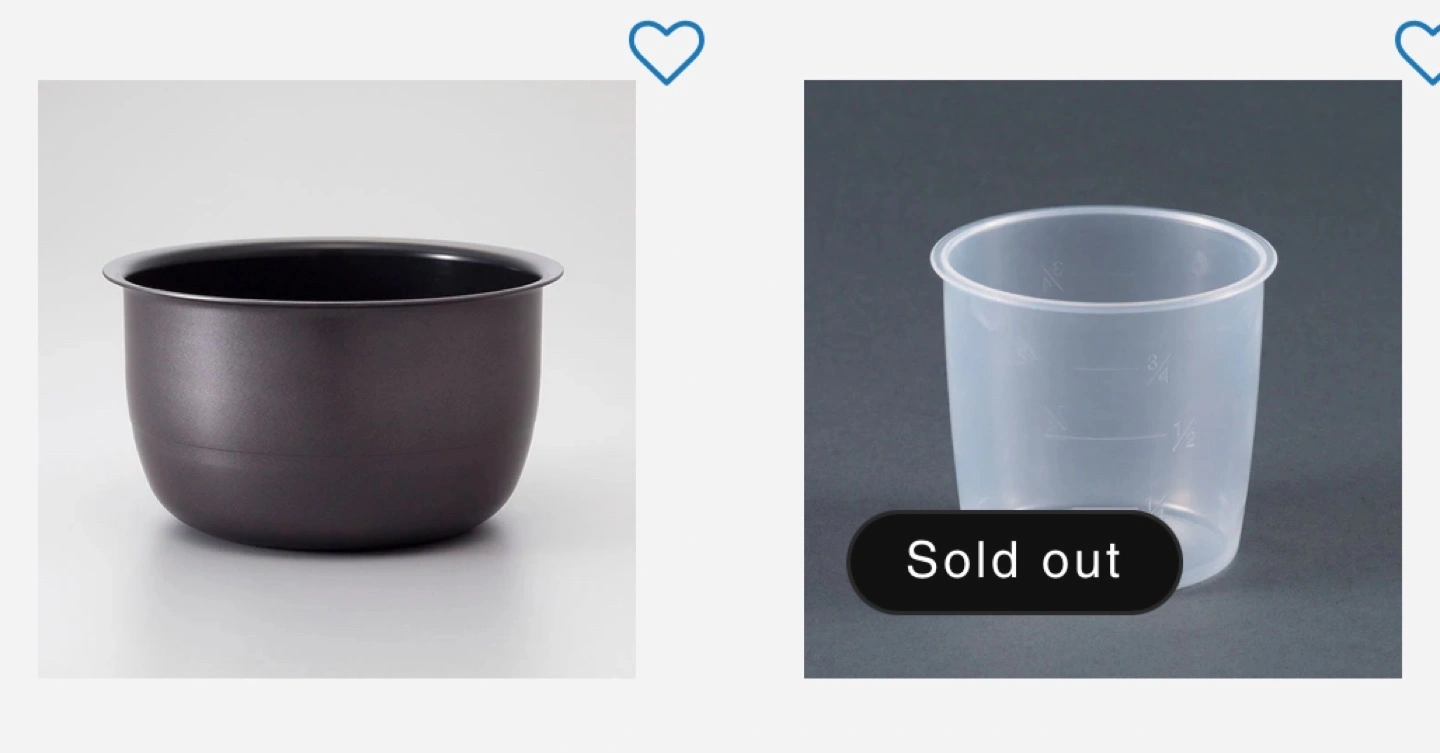
Task: Tap the partially visible heart at right edge
Action: coord(1418,53)
